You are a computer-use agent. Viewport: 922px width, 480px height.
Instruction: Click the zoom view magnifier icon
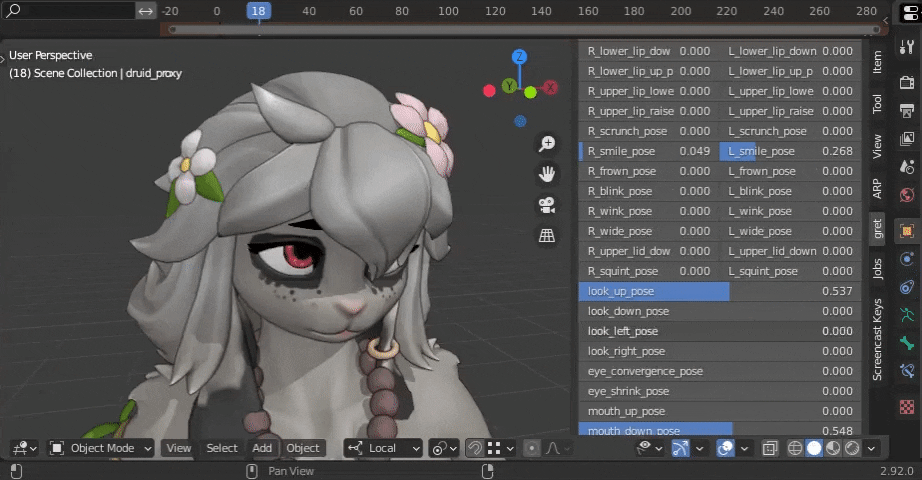point(547,144)
